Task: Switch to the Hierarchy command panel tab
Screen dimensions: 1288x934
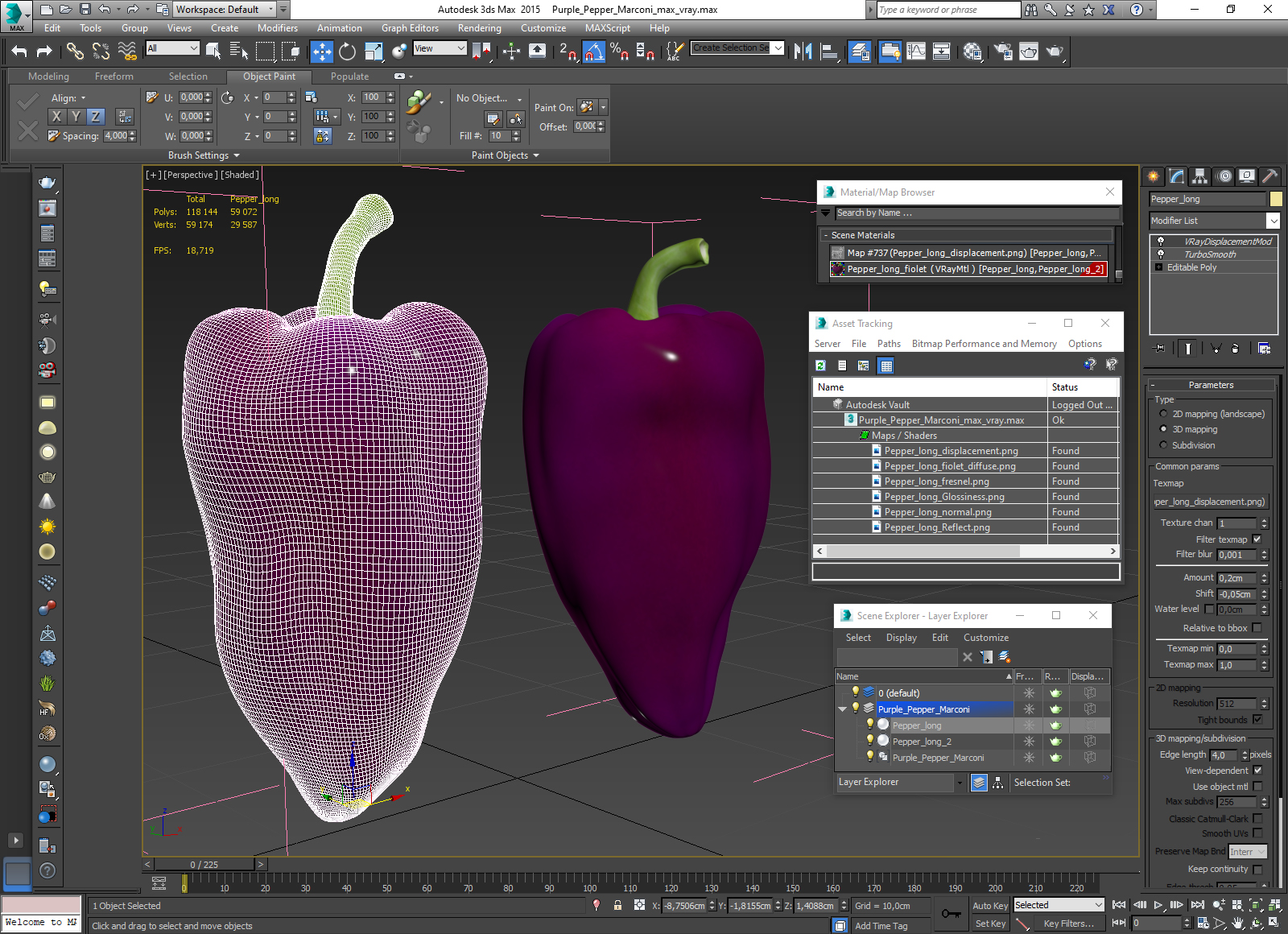Action: (x=1200, y=176)
